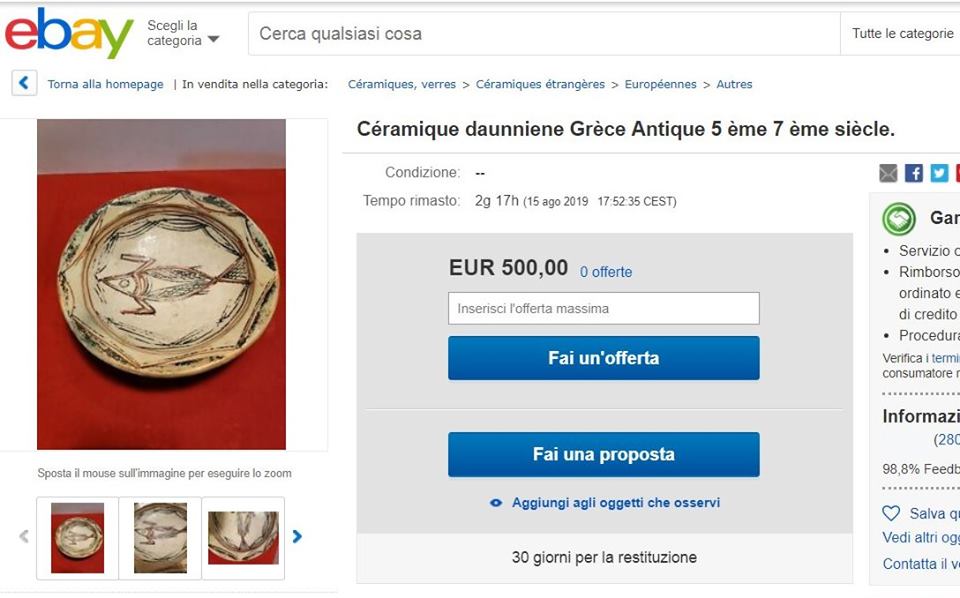The image size is (960, 598).
Task: Click the eBay logo
Action: click(69, 33)
